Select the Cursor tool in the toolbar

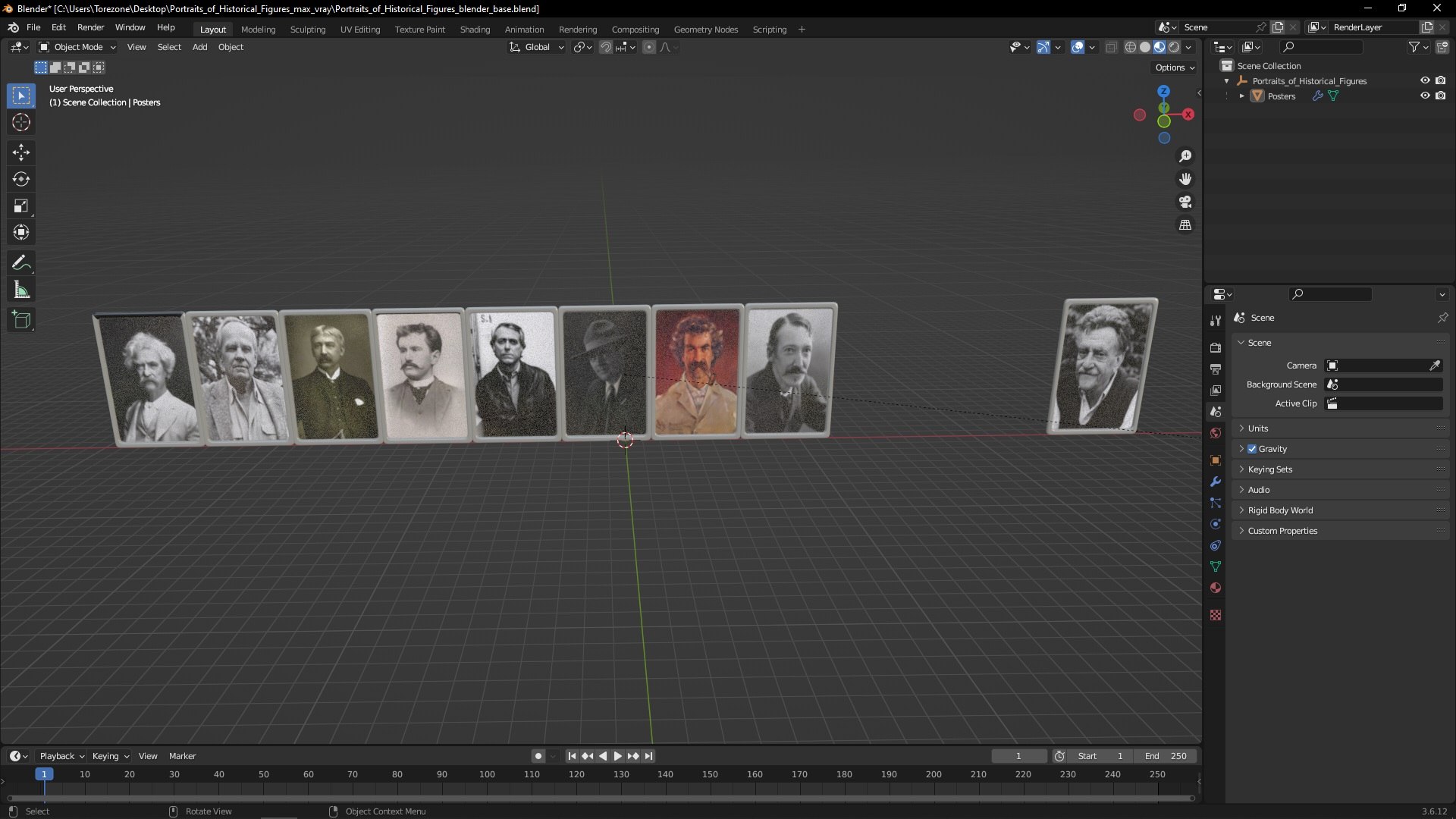point(21,123)
